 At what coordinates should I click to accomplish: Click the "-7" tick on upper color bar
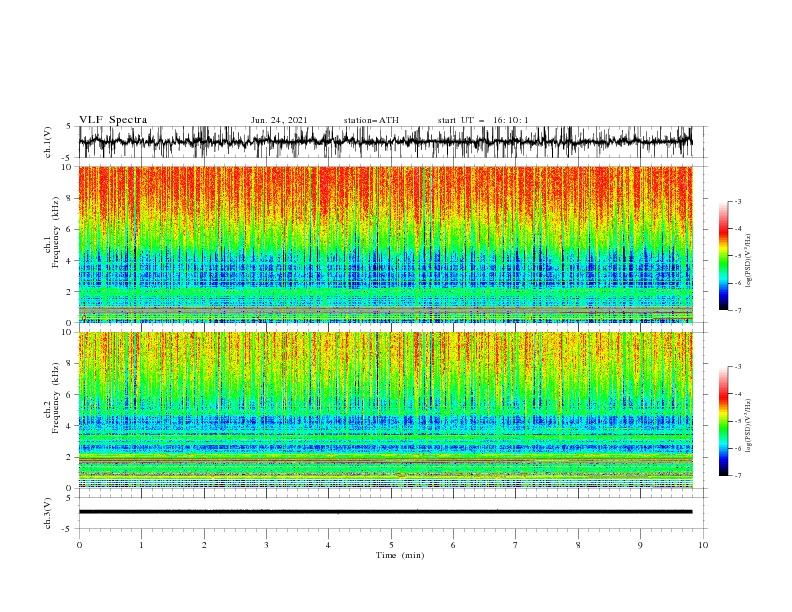(738, 310)
